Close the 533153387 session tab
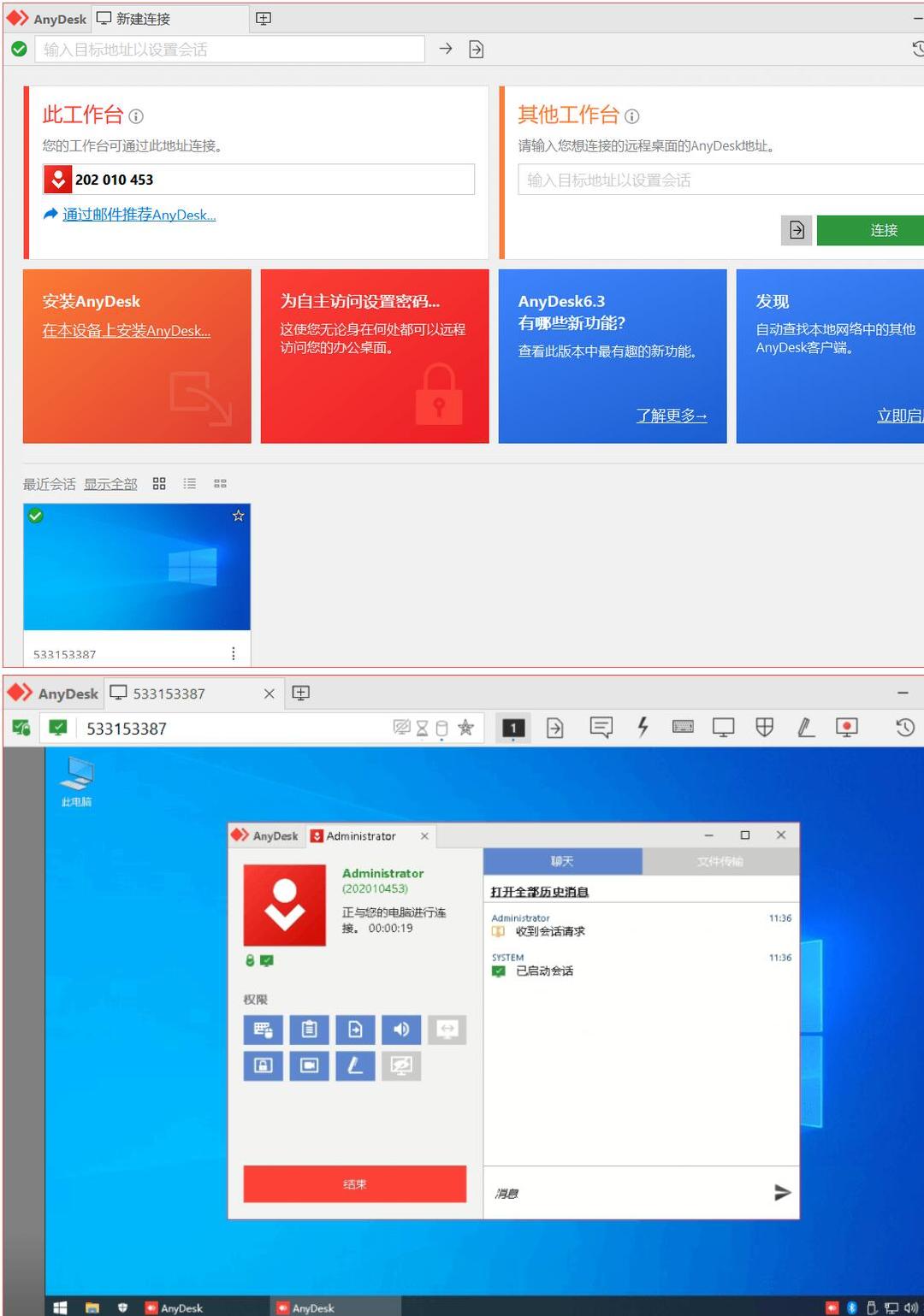The image size is (924, 1316). 269,693
